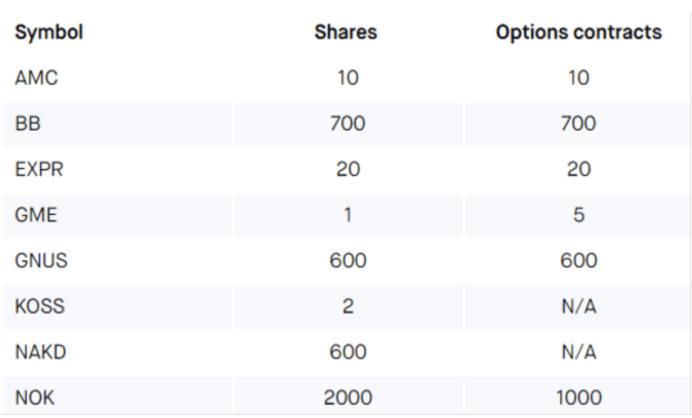
Task: Click the GNUS symbol cell
Action: point(41,261)
